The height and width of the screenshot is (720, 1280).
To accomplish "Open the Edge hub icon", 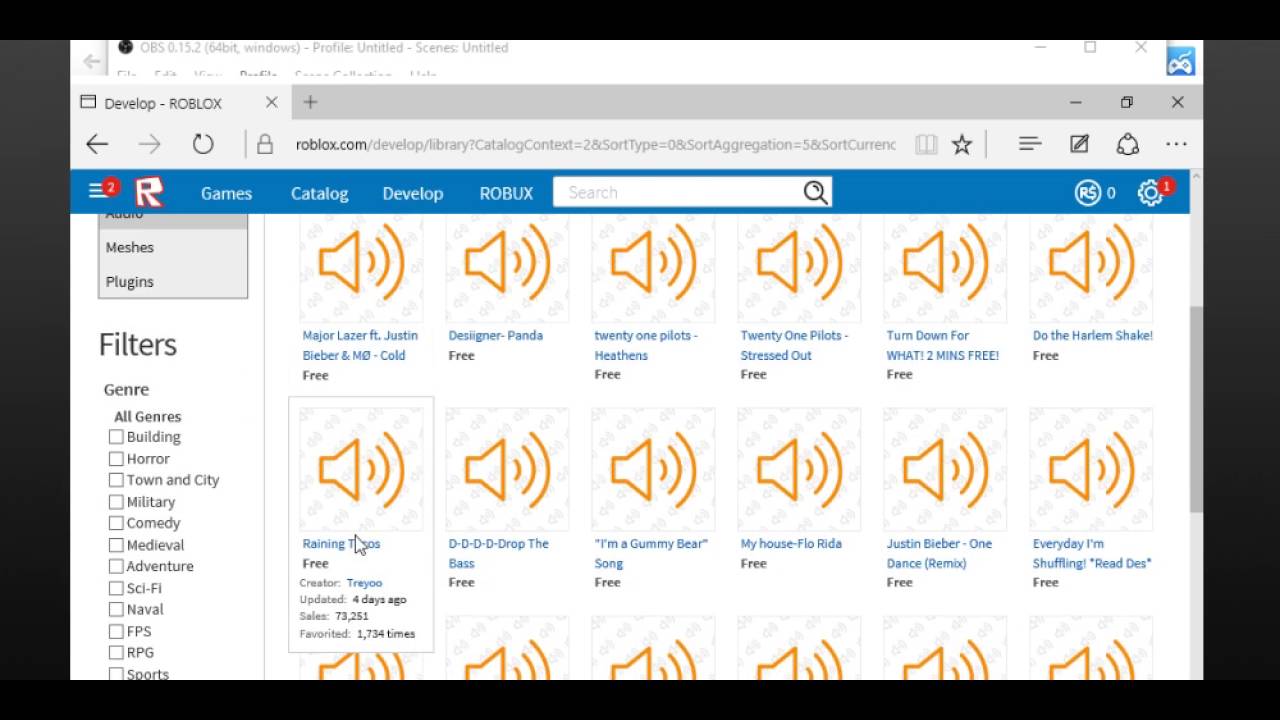I will (1030, 144).
